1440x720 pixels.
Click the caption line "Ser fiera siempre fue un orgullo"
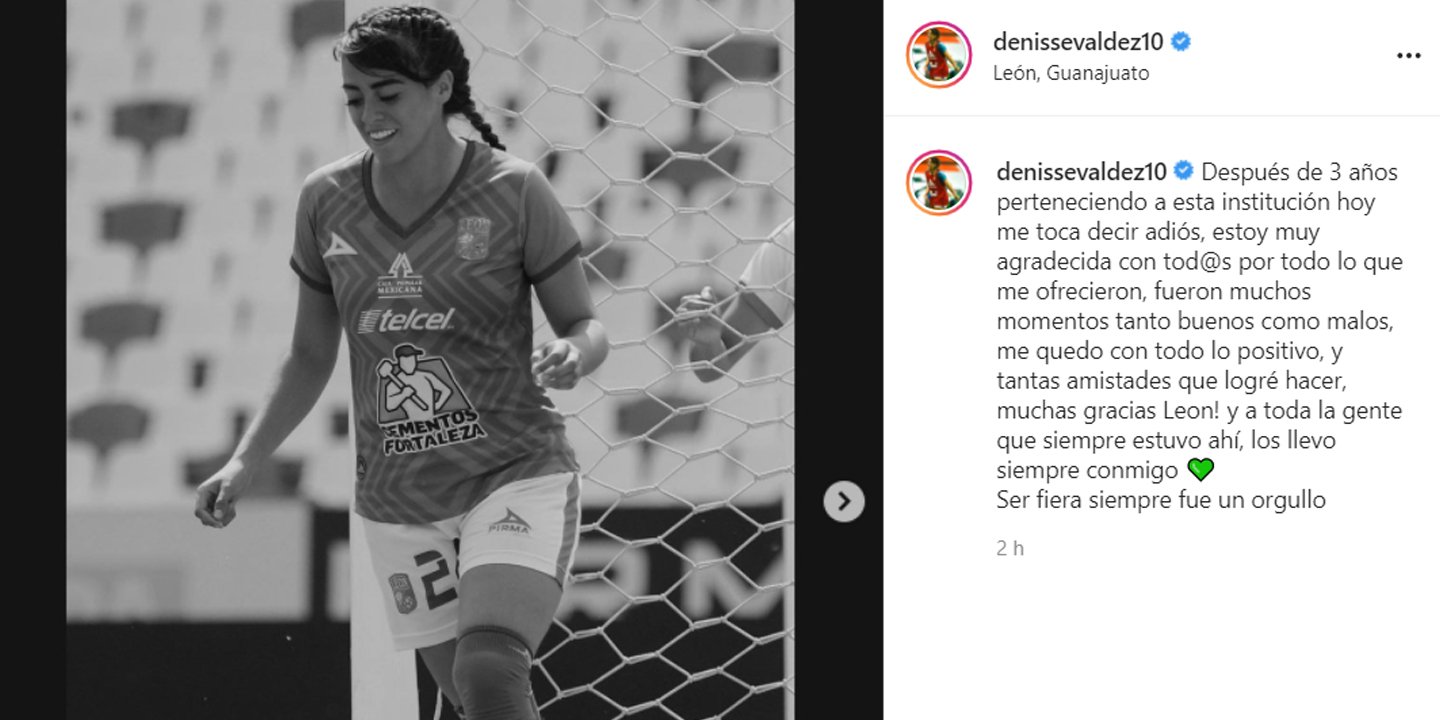pyautogui.click(x=1161, y=500)
